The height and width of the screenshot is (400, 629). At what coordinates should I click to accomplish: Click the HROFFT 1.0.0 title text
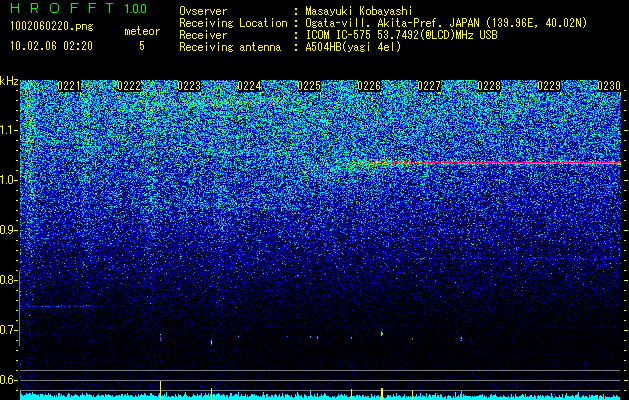(78, 8)
